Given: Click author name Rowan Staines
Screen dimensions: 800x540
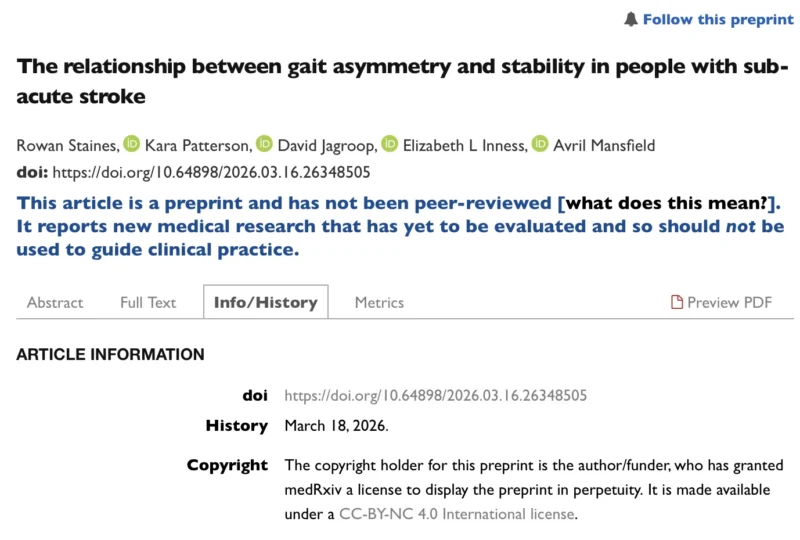Looking at the screenshot, I should click(65, 146).
